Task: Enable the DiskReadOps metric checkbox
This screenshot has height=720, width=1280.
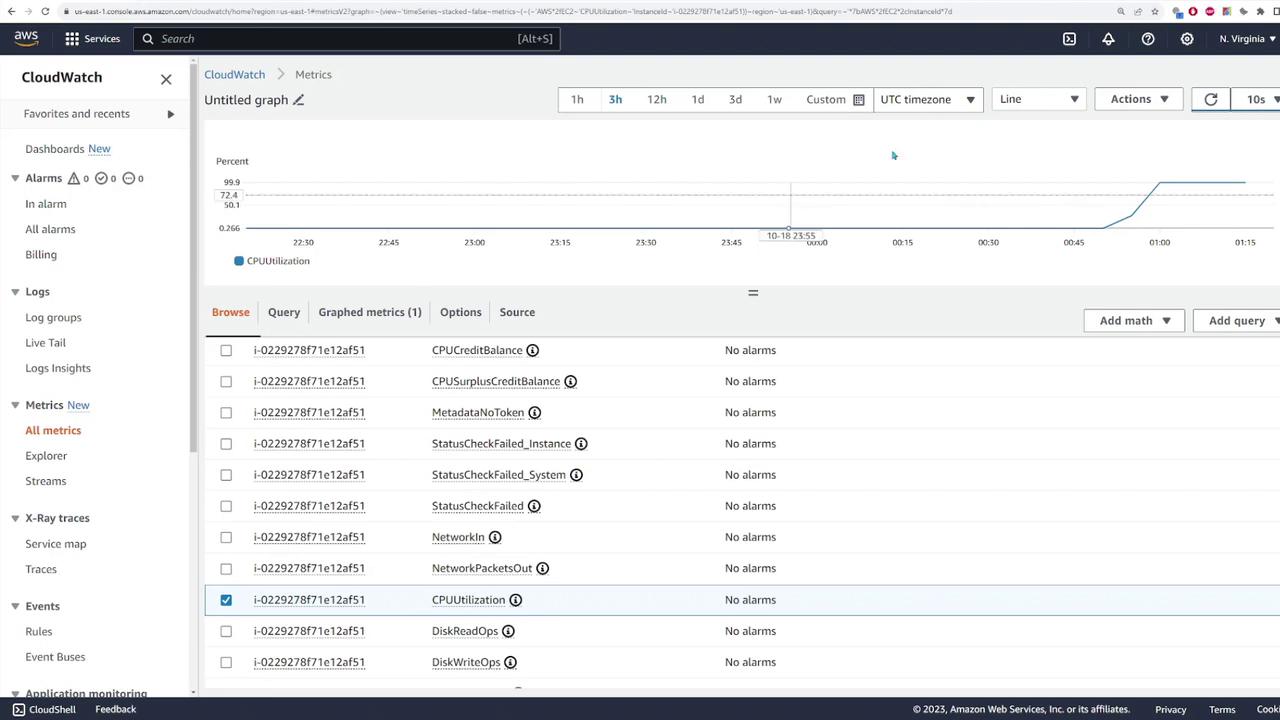Action: click(x=226, y=631)
